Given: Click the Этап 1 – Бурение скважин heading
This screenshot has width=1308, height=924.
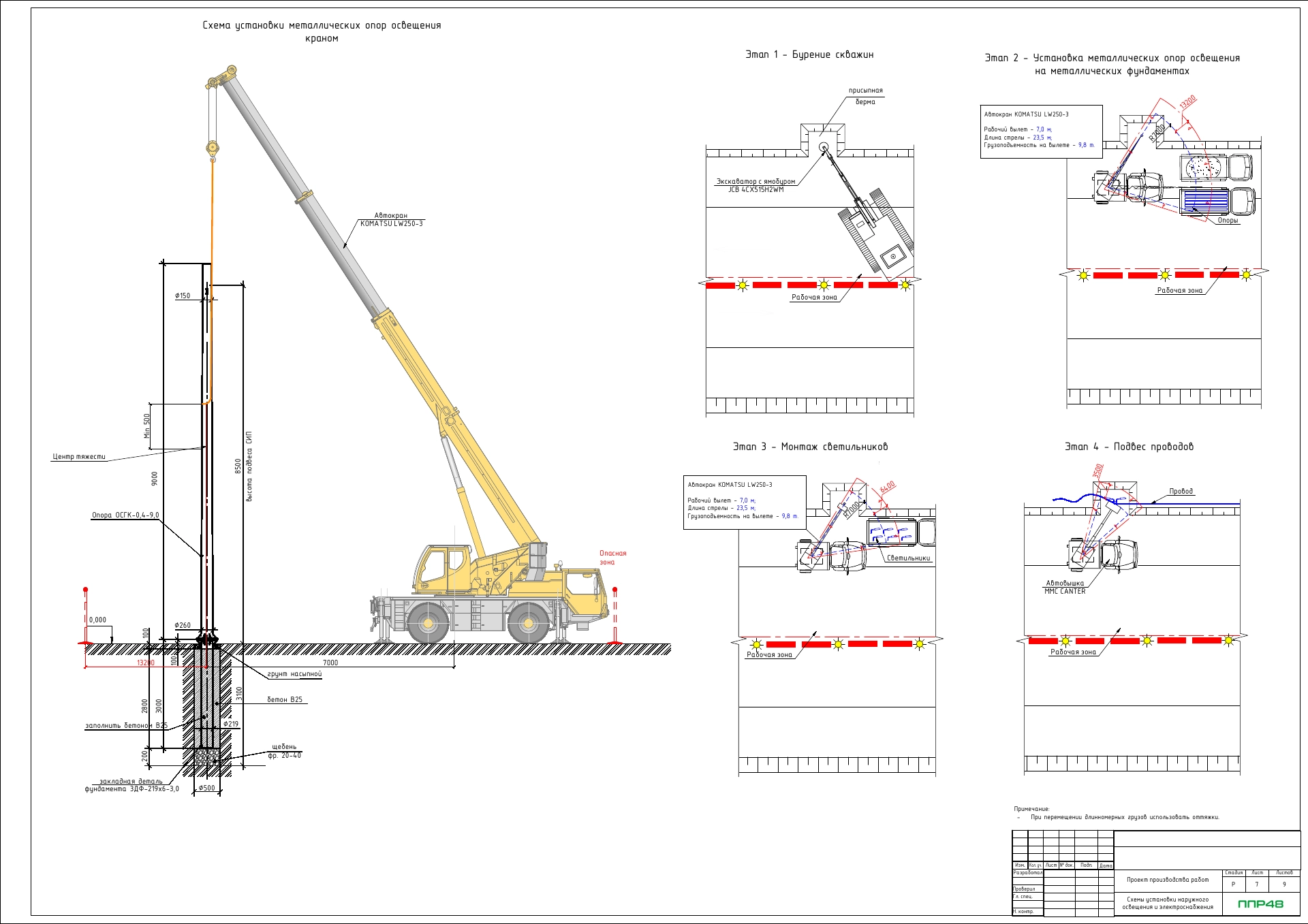Looking at the screenshot, I should tap(809, 54).
